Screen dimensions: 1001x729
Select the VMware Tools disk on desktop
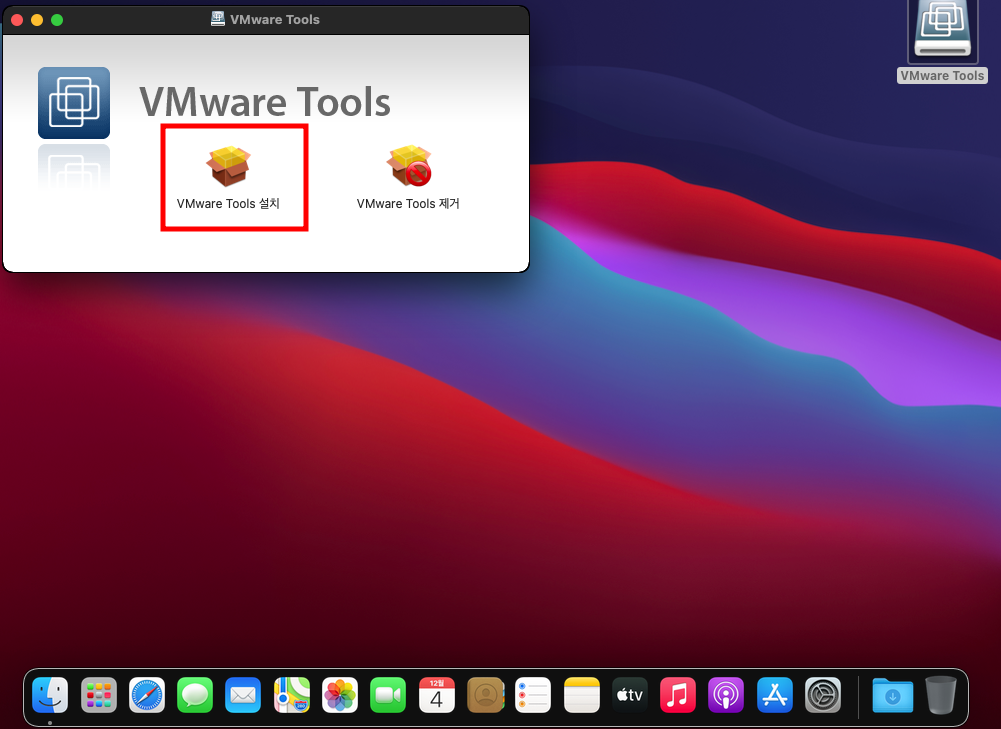pyautogui.click(x=943, y=31)
